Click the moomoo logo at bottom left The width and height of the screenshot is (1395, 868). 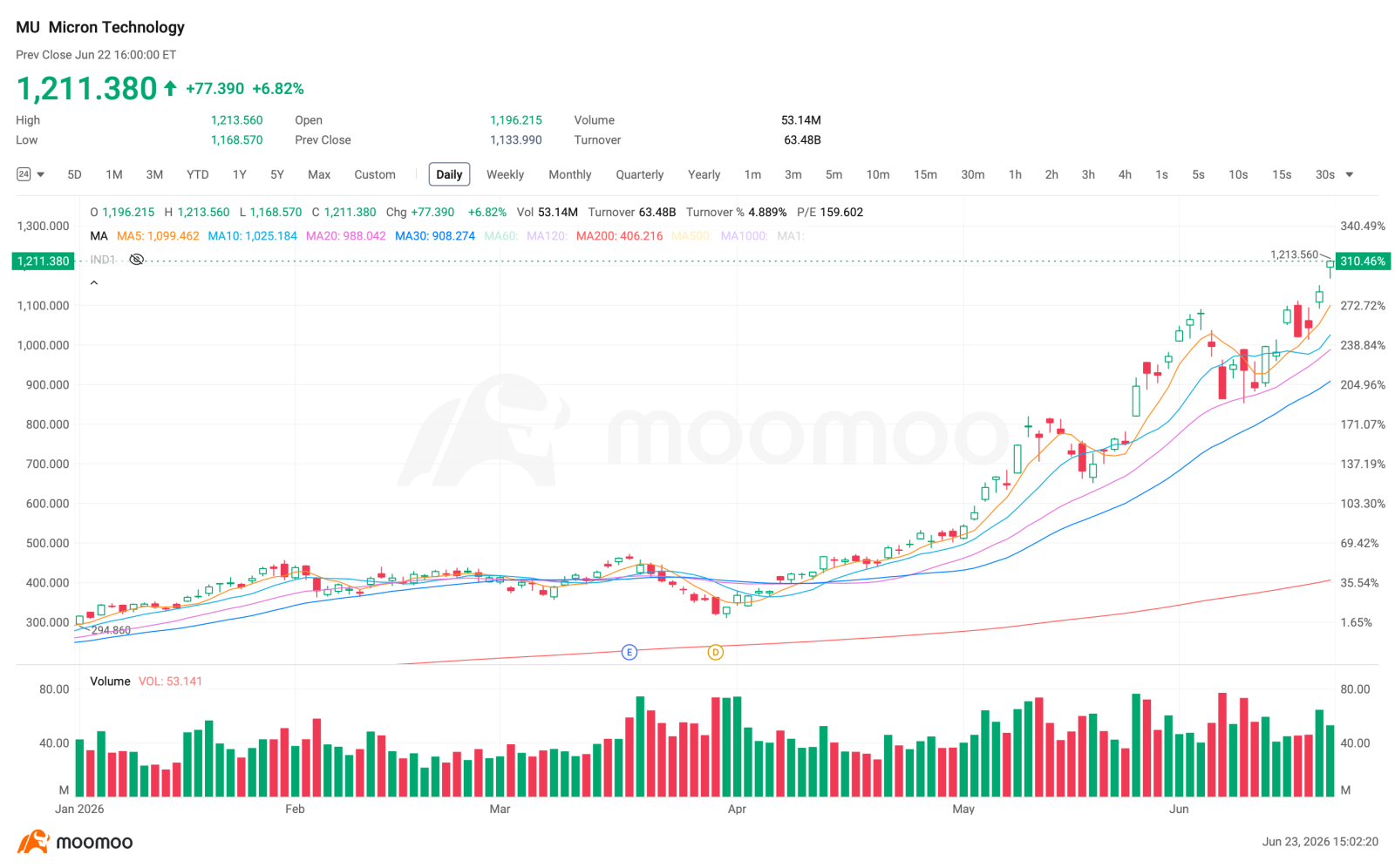pyautogui.click(x=75, y=842)
